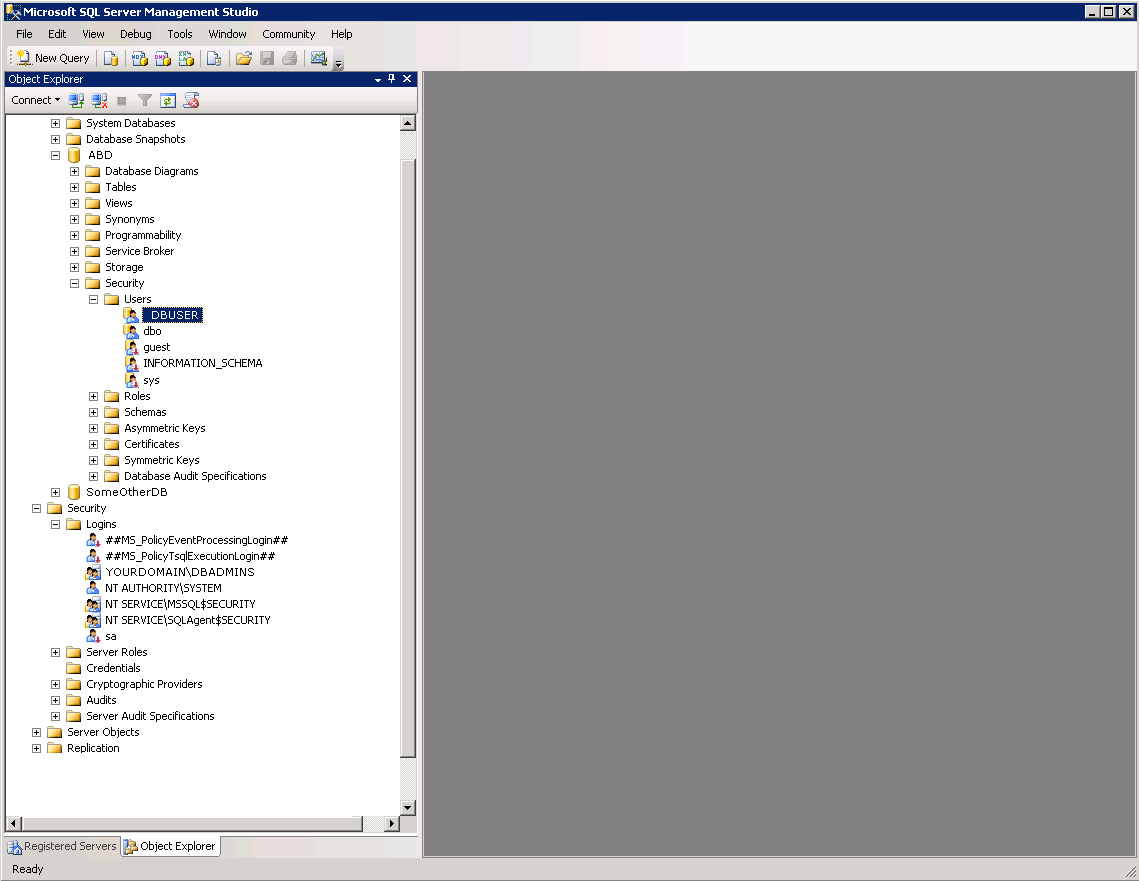Open the Tools menu
The width and height of the screenshot is (1139, 881).
pyautogui.click(x=179, y=34)
